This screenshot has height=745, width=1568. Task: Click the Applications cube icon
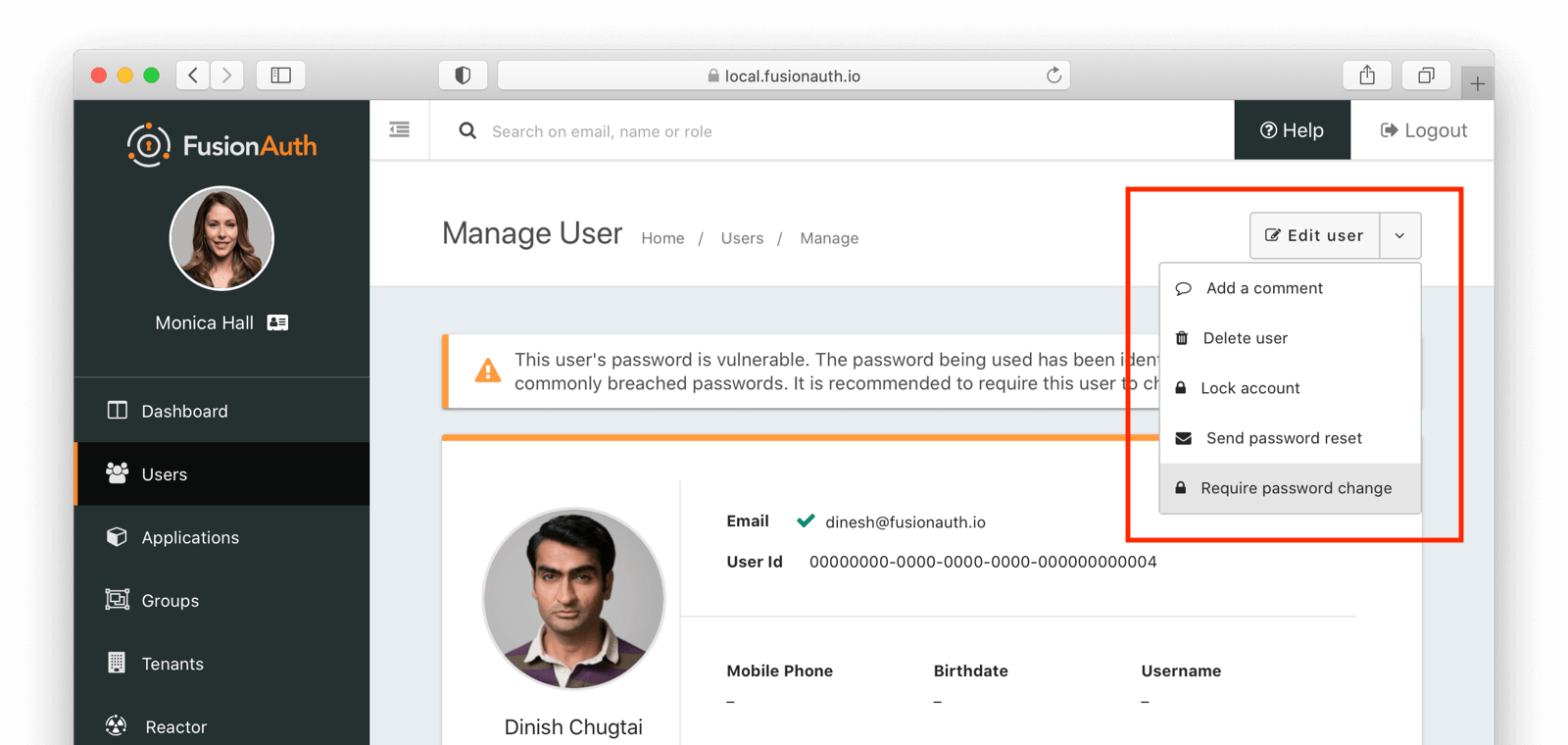118,536
